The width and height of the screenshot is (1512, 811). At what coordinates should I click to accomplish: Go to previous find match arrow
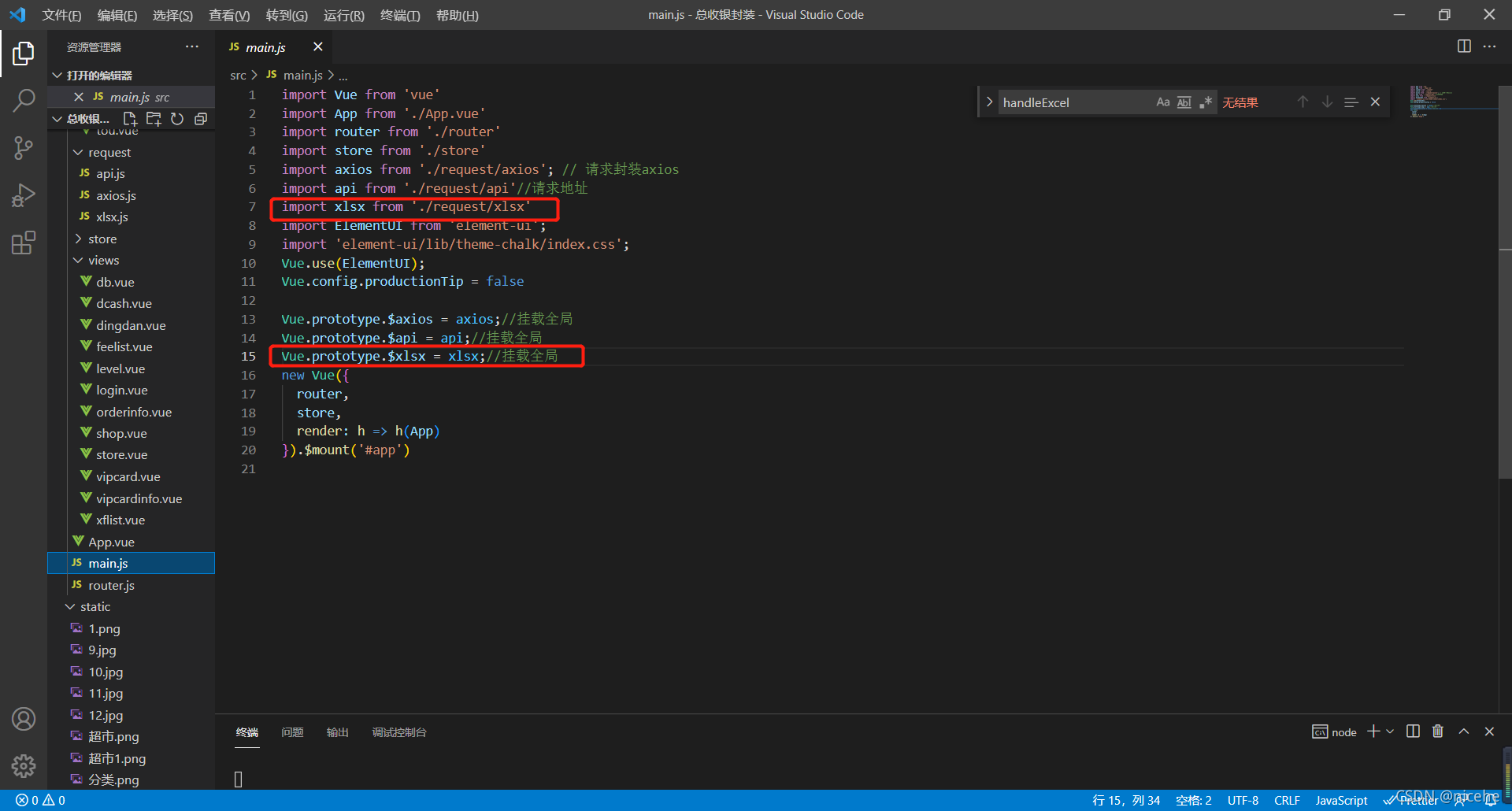click(x=1303, y=102)
